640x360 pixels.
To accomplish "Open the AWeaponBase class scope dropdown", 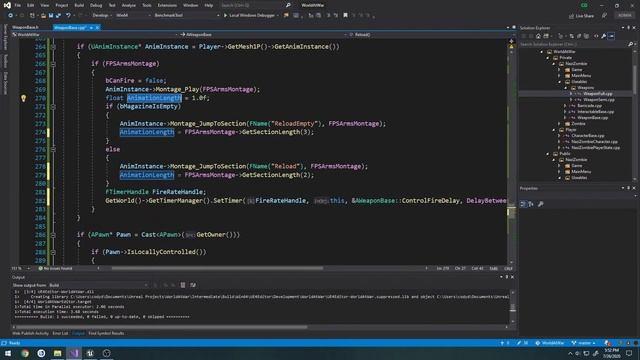I will pyautogui.click(x=263, y=35).
